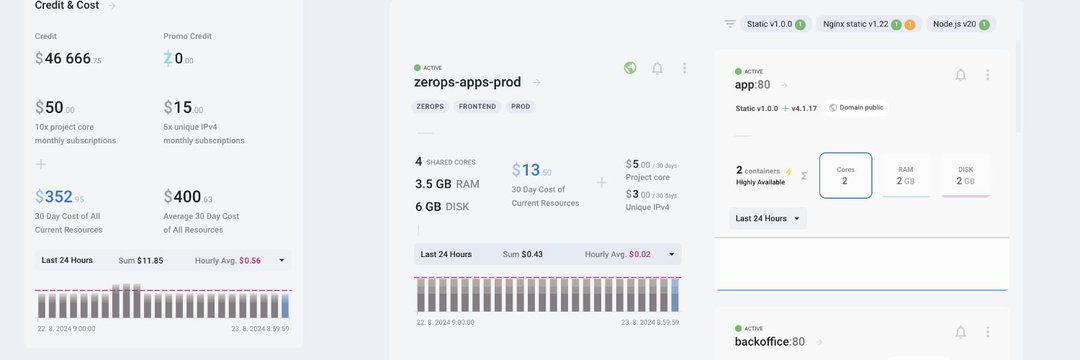Filter by Nginx static v1.22 chip

tap(868, 24)
